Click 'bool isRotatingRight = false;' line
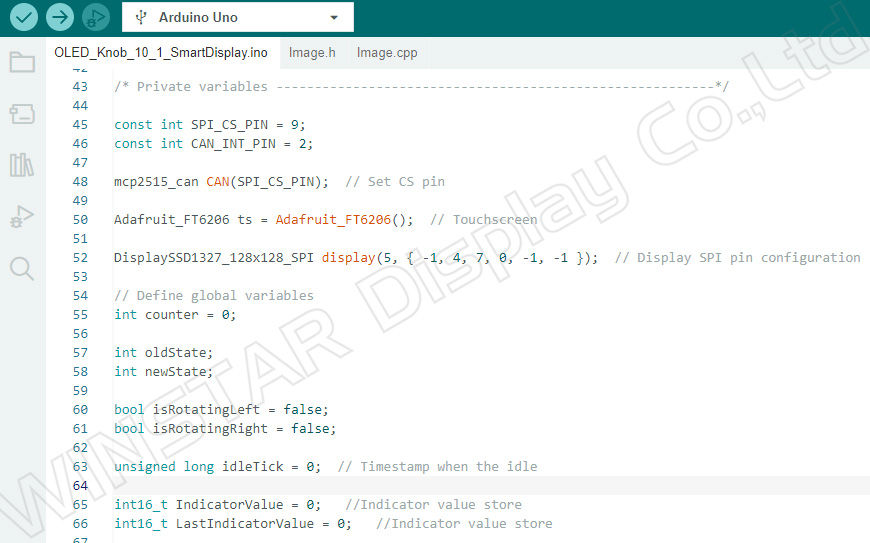The image size is (870, 543). (225, 429)
